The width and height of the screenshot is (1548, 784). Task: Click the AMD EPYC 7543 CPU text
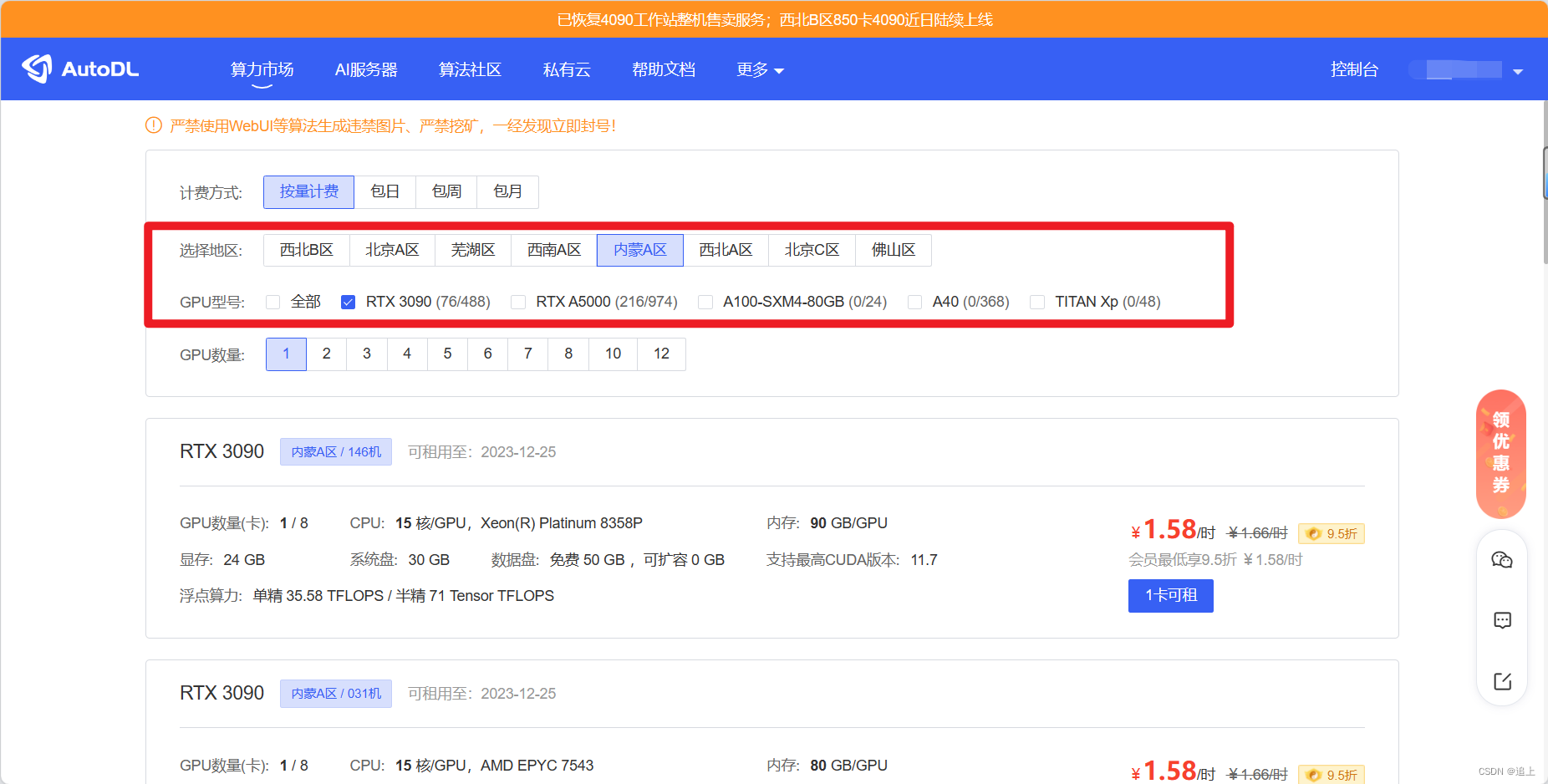[x=537, y=765]
